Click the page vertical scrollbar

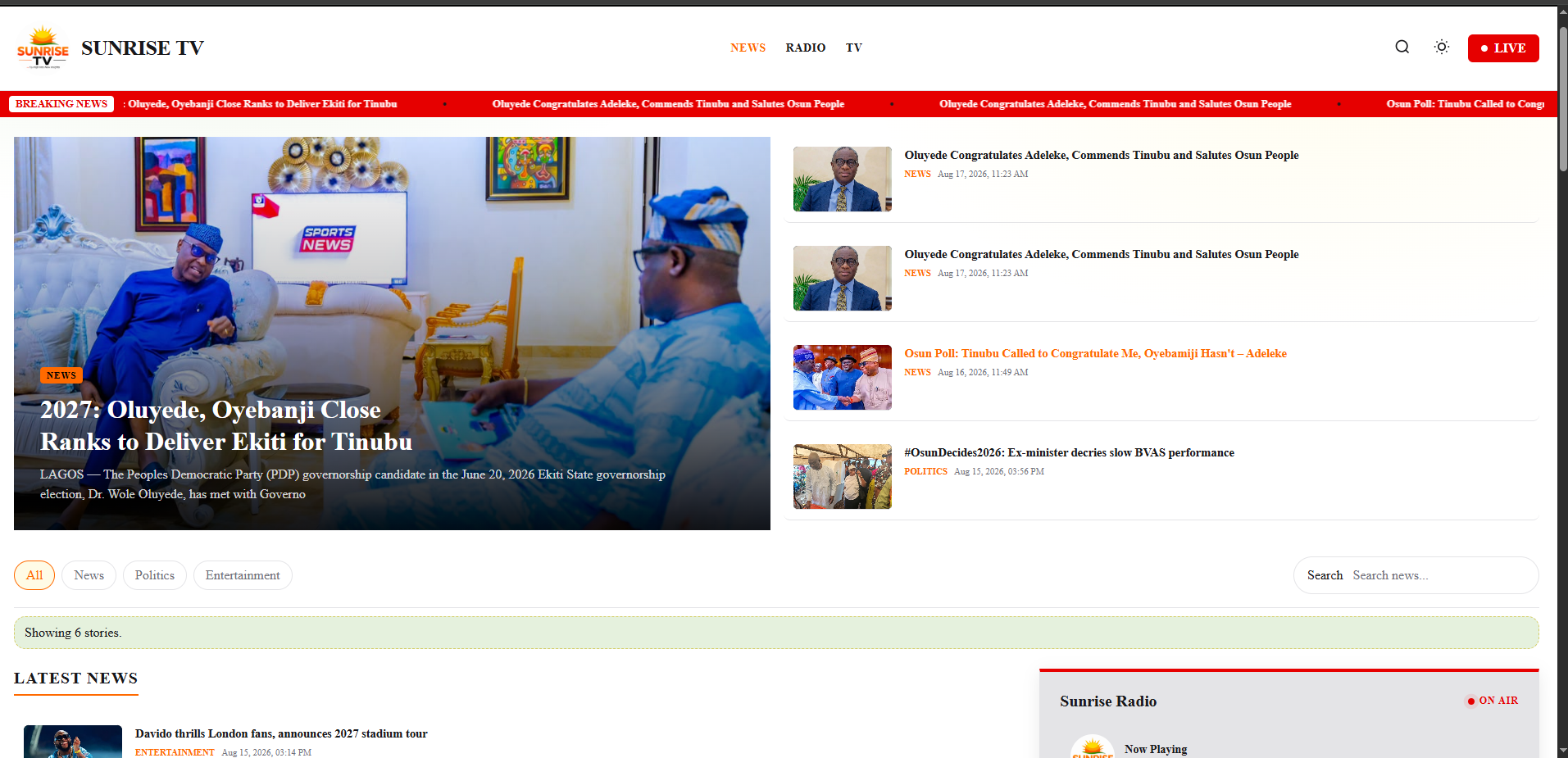click(1562, 98)
